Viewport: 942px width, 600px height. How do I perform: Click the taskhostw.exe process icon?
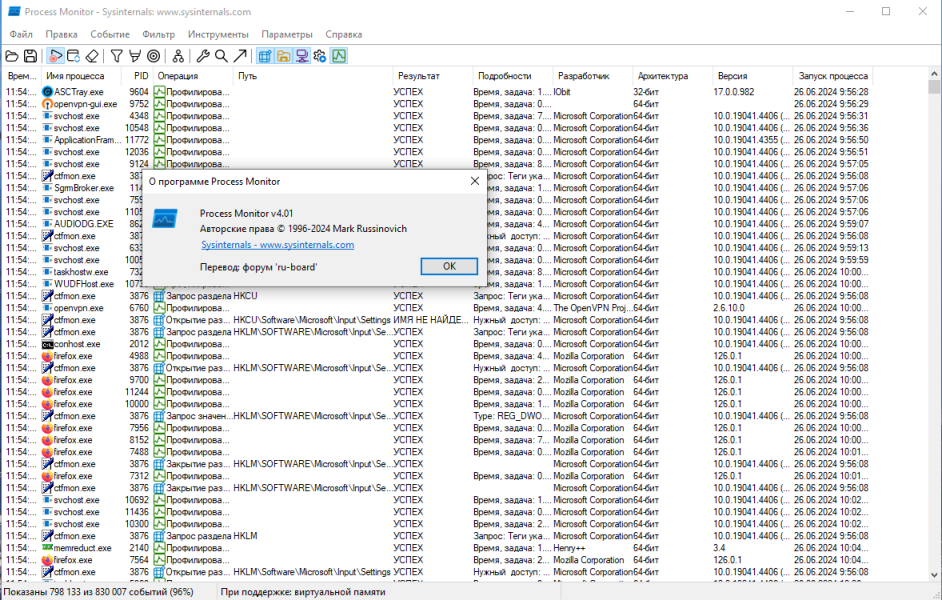pos(47,272)
